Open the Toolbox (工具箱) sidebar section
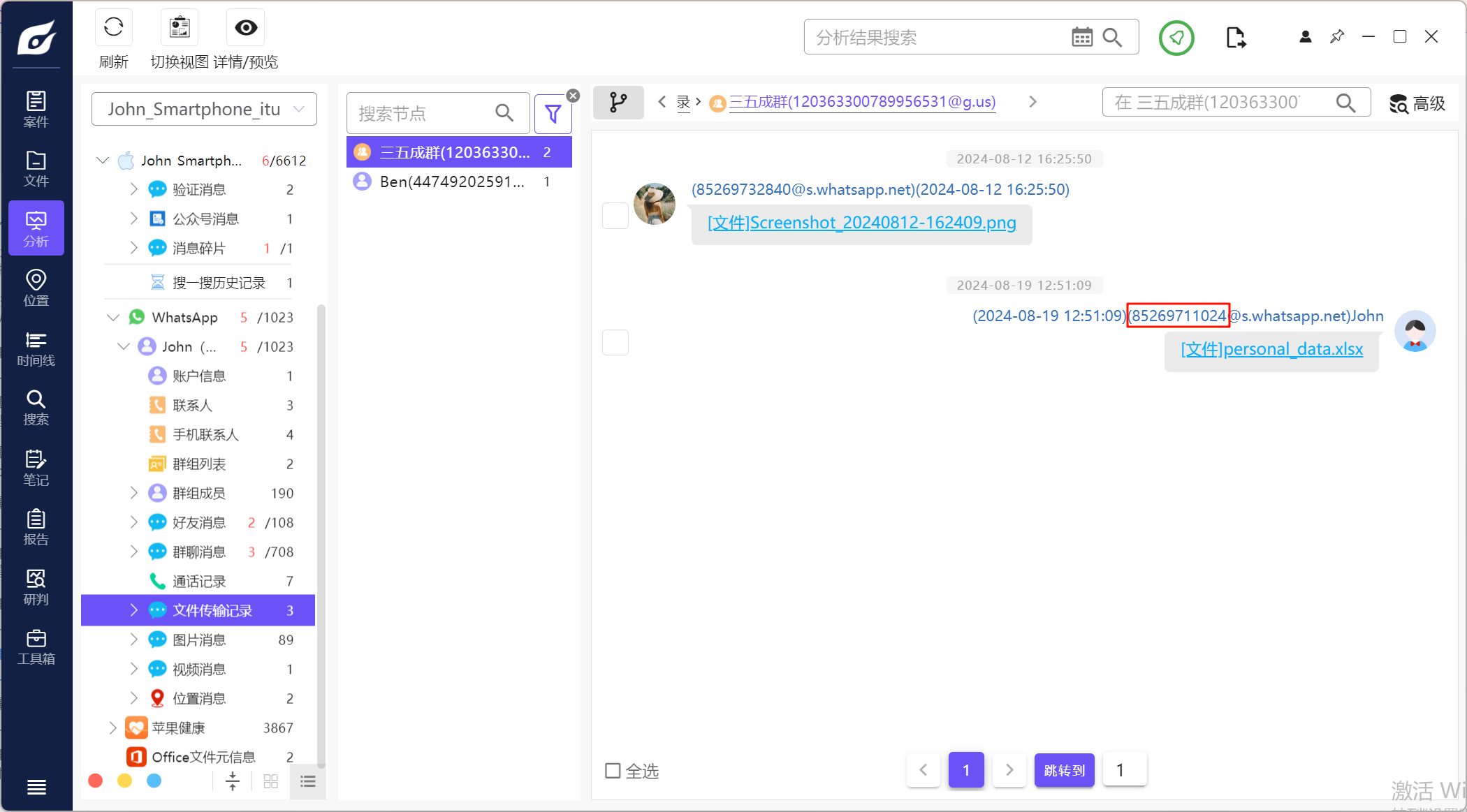The width and height of the screenshot is (1467, 812). [36, 647]
